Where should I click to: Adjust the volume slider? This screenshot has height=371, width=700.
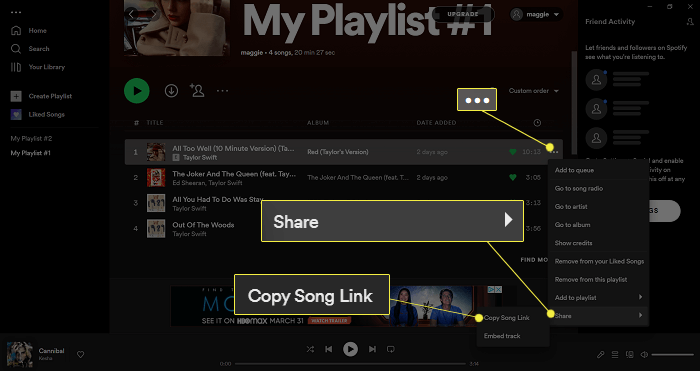[x=673, y=354]
